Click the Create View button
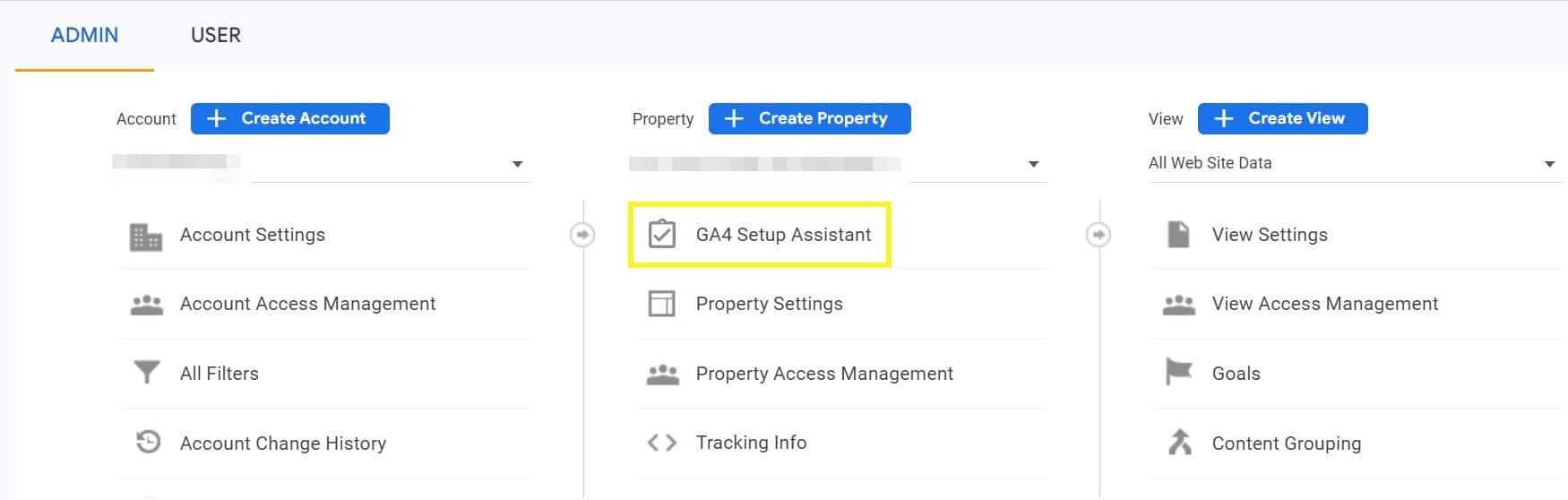 pyautogui.click(x=1283, y=118)
